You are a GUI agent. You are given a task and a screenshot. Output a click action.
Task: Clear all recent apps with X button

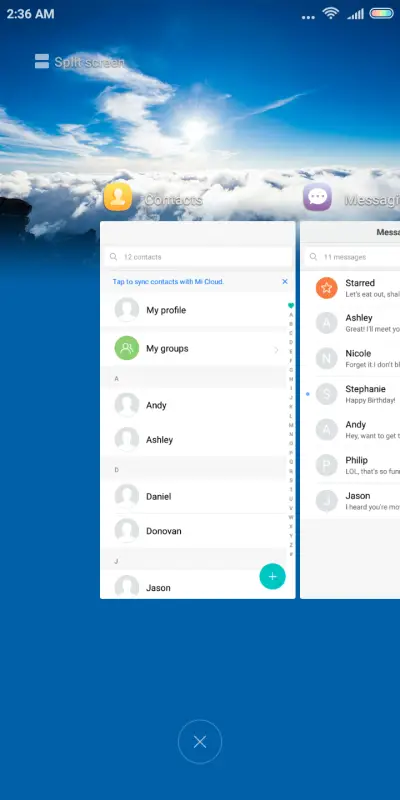coord(200,742)
